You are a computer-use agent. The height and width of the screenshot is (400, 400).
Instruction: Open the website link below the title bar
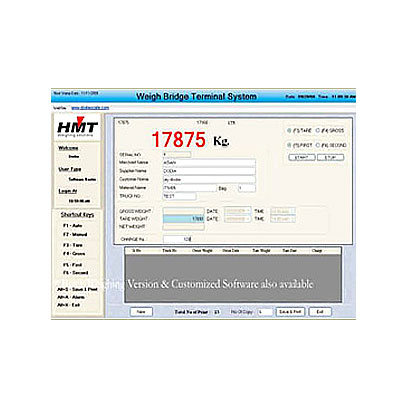point(90,108)
